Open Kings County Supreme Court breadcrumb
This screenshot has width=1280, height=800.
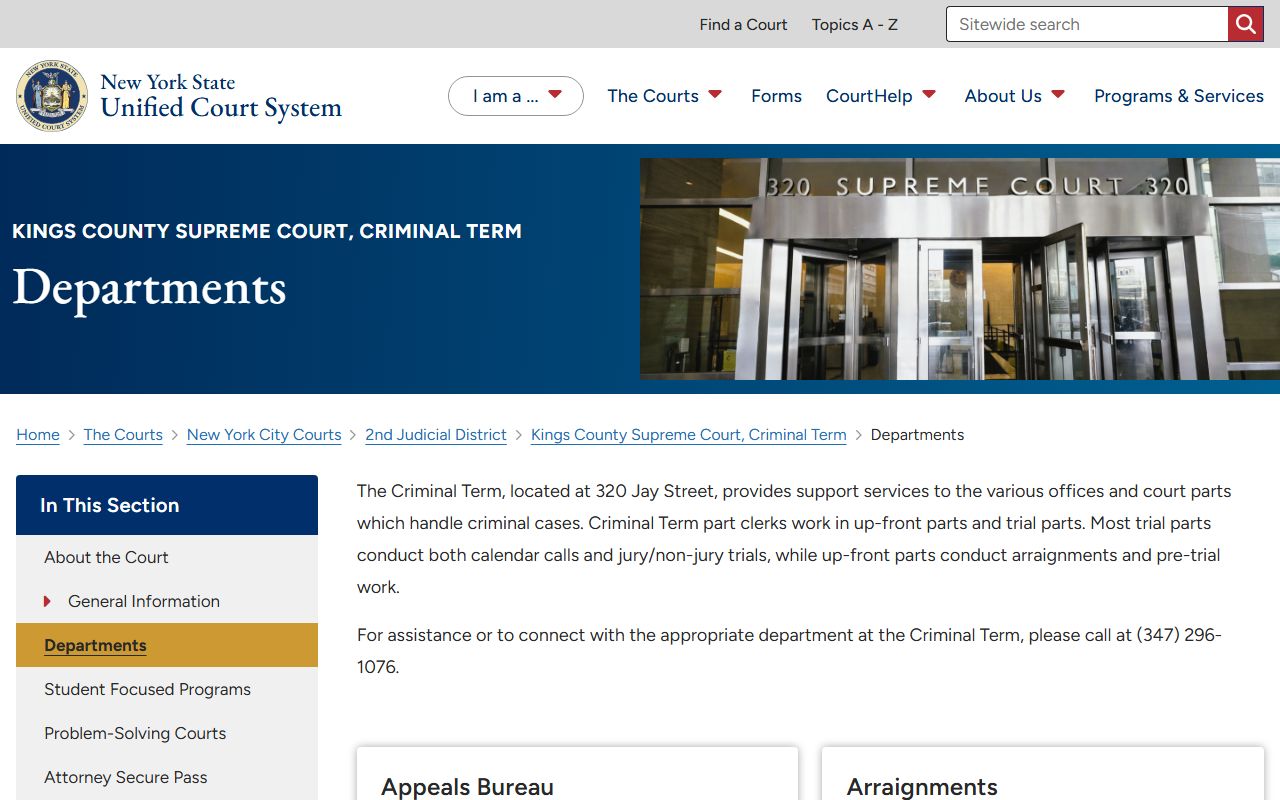tap(688, 435)
